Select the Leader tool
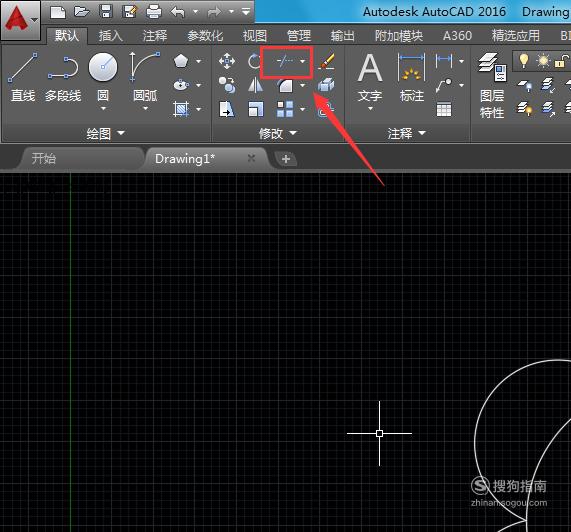Screen dimensions: 571x532 444,85
